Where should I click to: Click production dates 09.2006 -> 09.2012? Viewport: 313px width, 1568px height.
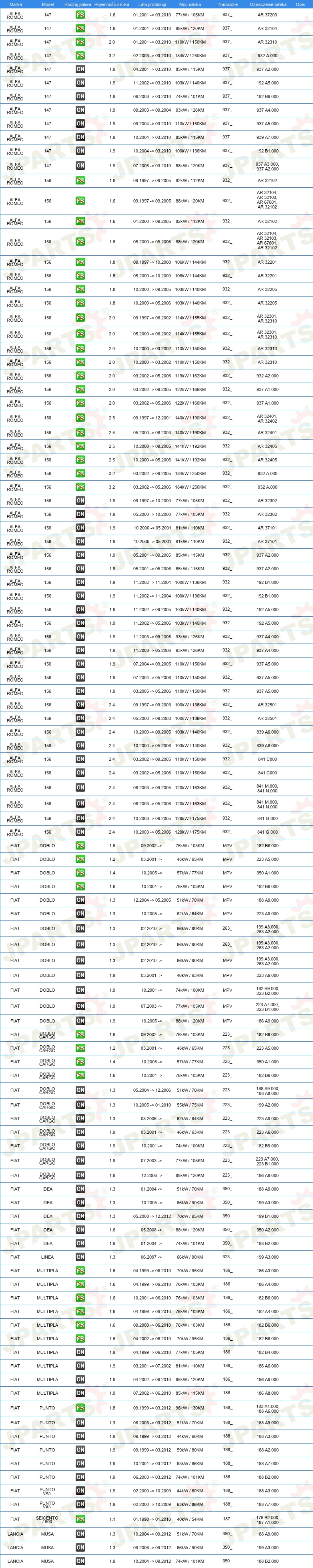pyautogui.click(x=152, y=1547)
